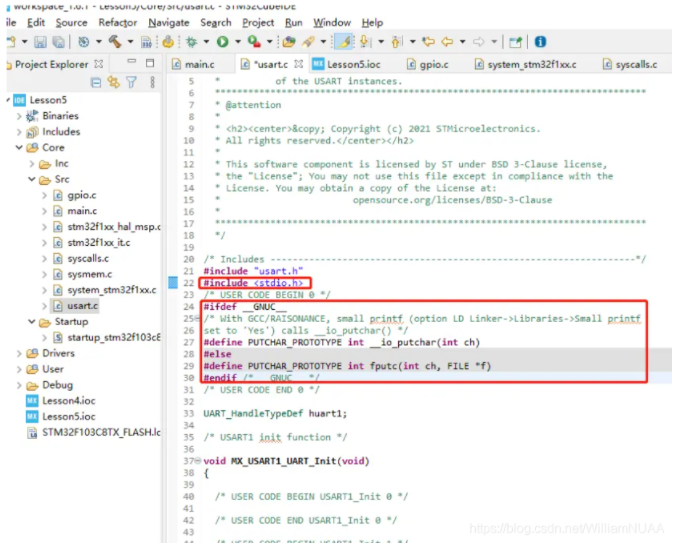Collapse the Core folder
The width and height of the screenshot is (680, 558).
click(x=19, y=148)
